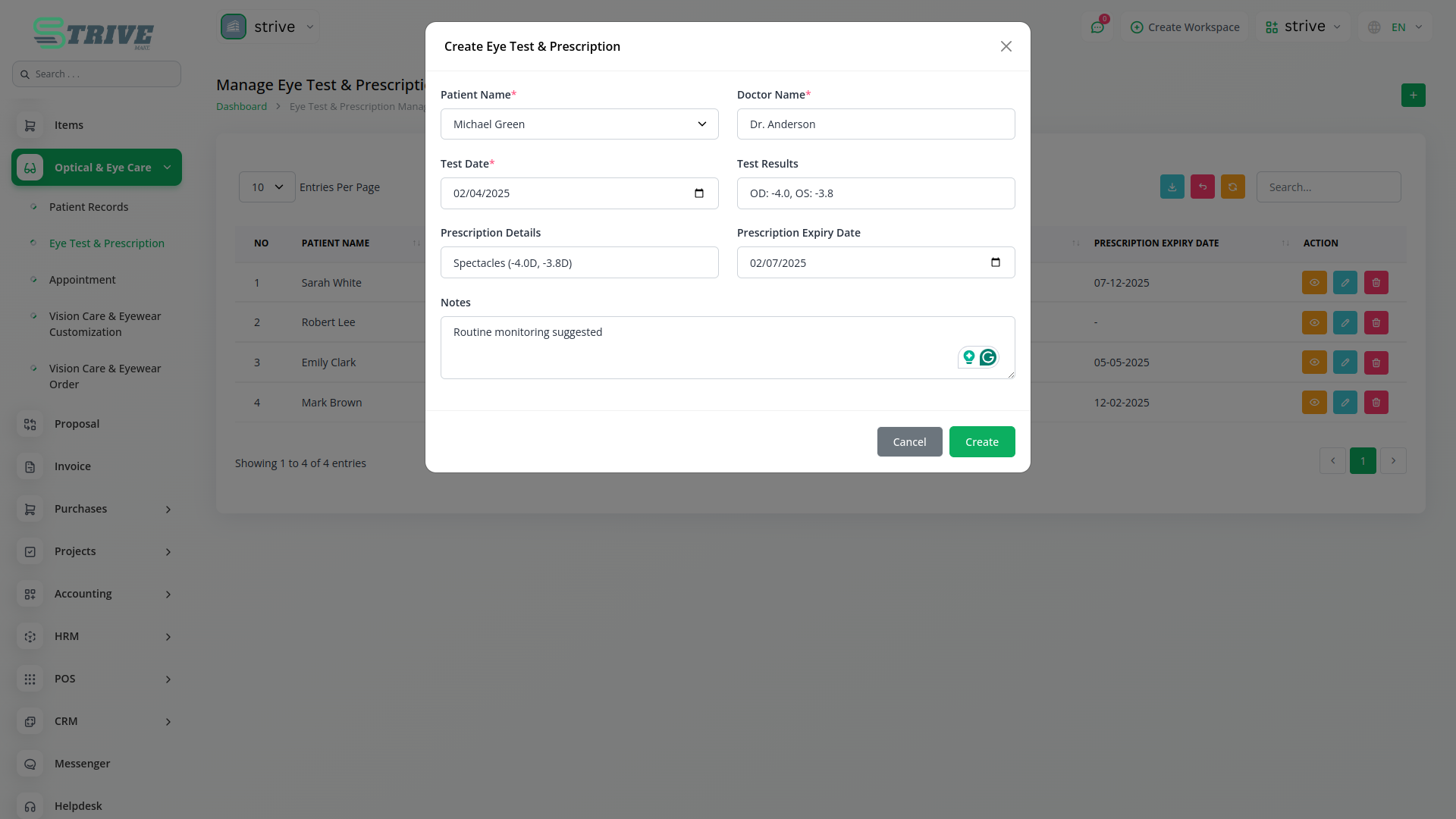This screenshot has height=819, width=1456.
Task: Click the green add new record button
Action: (1413, 96)
